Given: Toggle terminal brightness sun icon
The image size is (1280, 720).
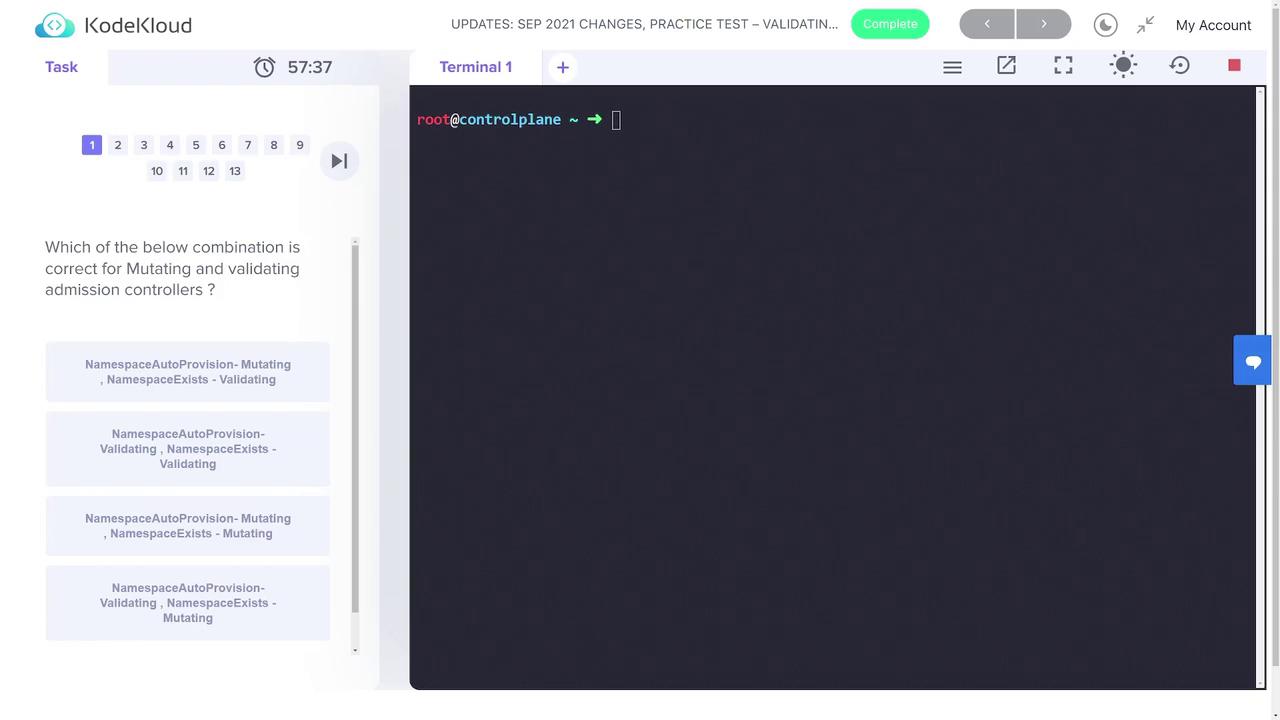Looking at the screenshot, I should (x=1123, y=66).
